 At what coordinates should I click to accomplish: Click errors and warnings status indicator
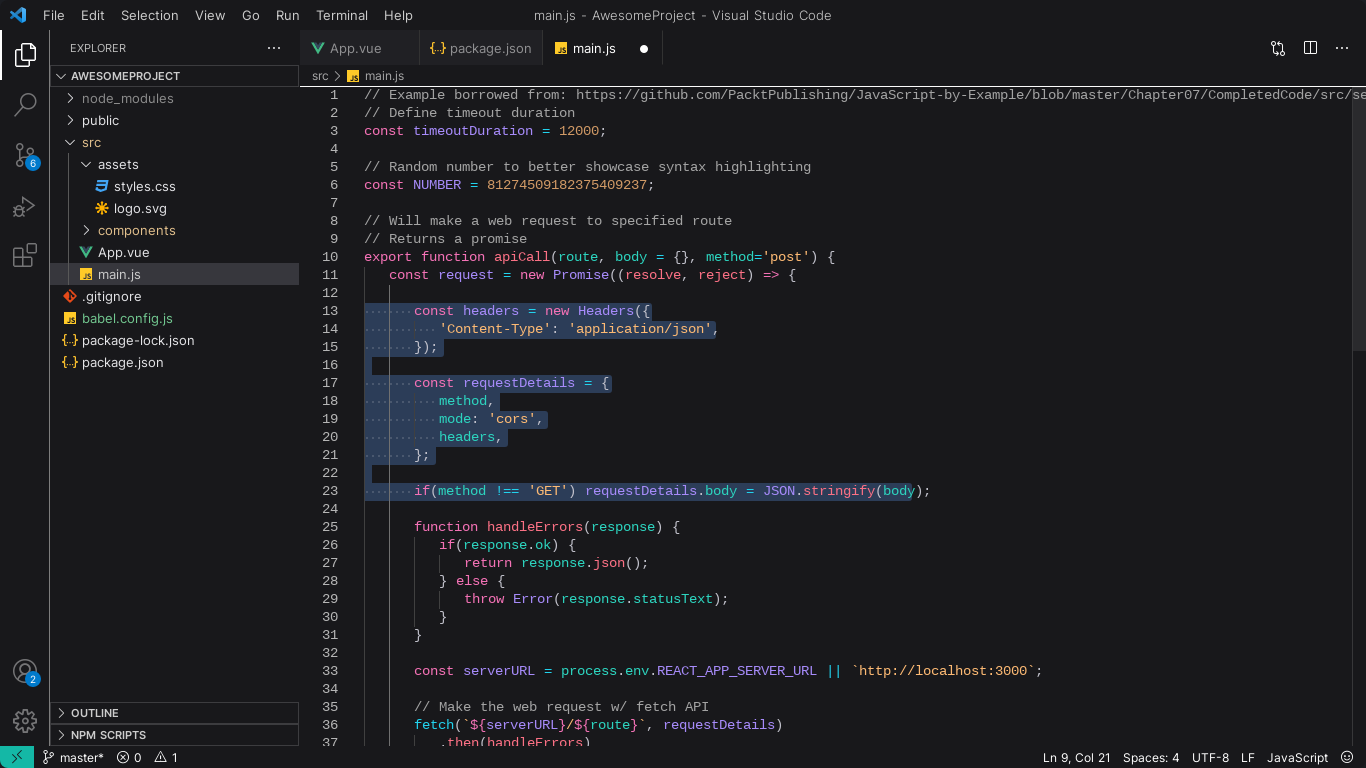(147, 757)
